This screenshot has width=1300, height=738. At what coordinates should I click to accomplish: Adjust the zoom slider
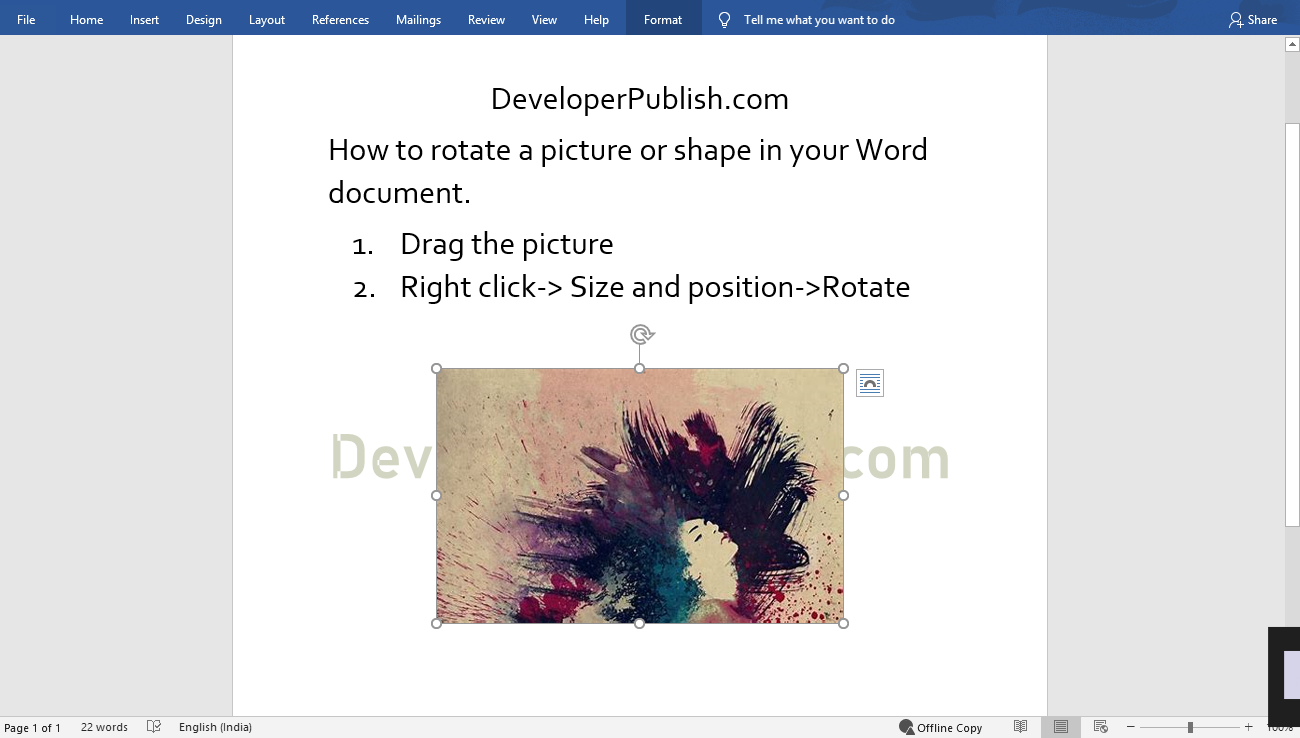point(1188,727)
